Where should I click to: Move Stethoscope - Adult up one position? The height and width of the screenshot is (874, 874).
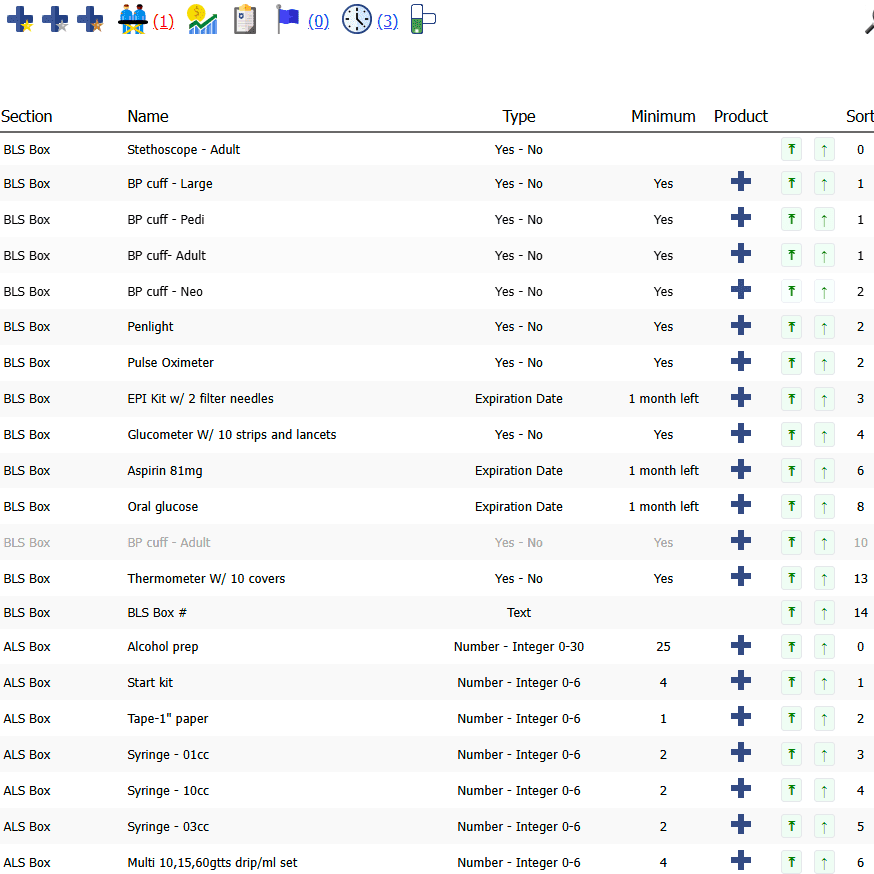824,149
